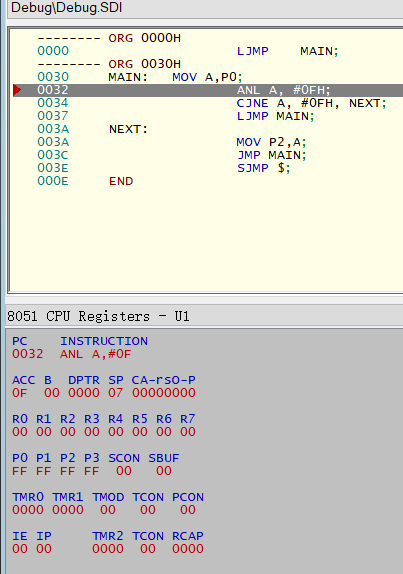Screen dimensions: 403x574
Task: Click address 003E in source listing
Action: point(53,168)
